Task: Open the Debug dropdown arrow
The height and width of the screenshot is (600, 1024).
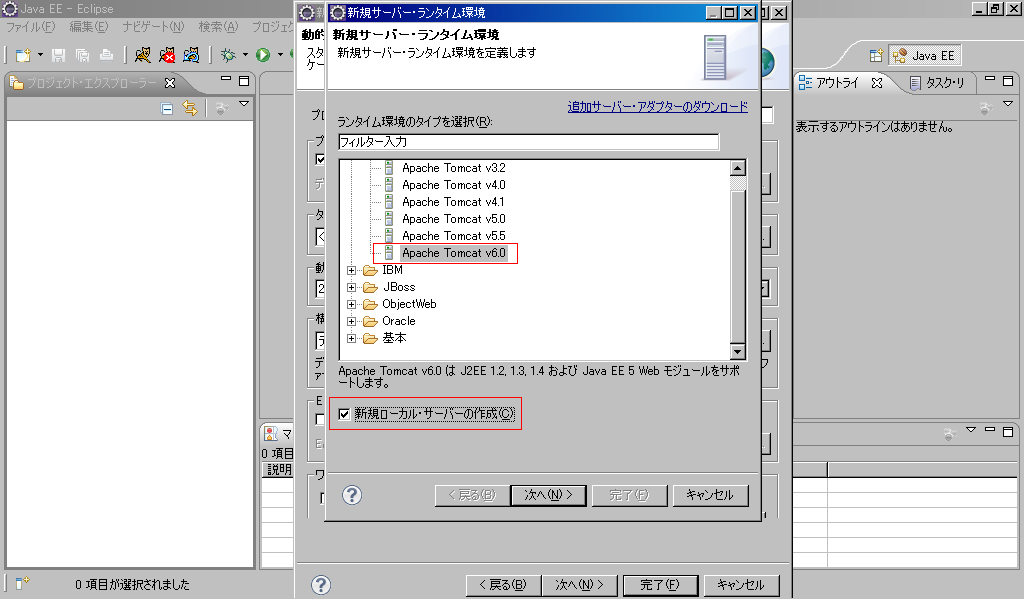Action: click(x=246, y=55)
